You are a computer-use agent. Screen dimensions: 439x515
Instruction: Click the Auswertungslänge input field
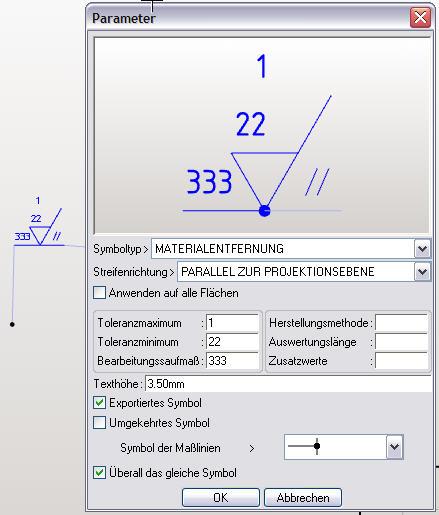401,342
